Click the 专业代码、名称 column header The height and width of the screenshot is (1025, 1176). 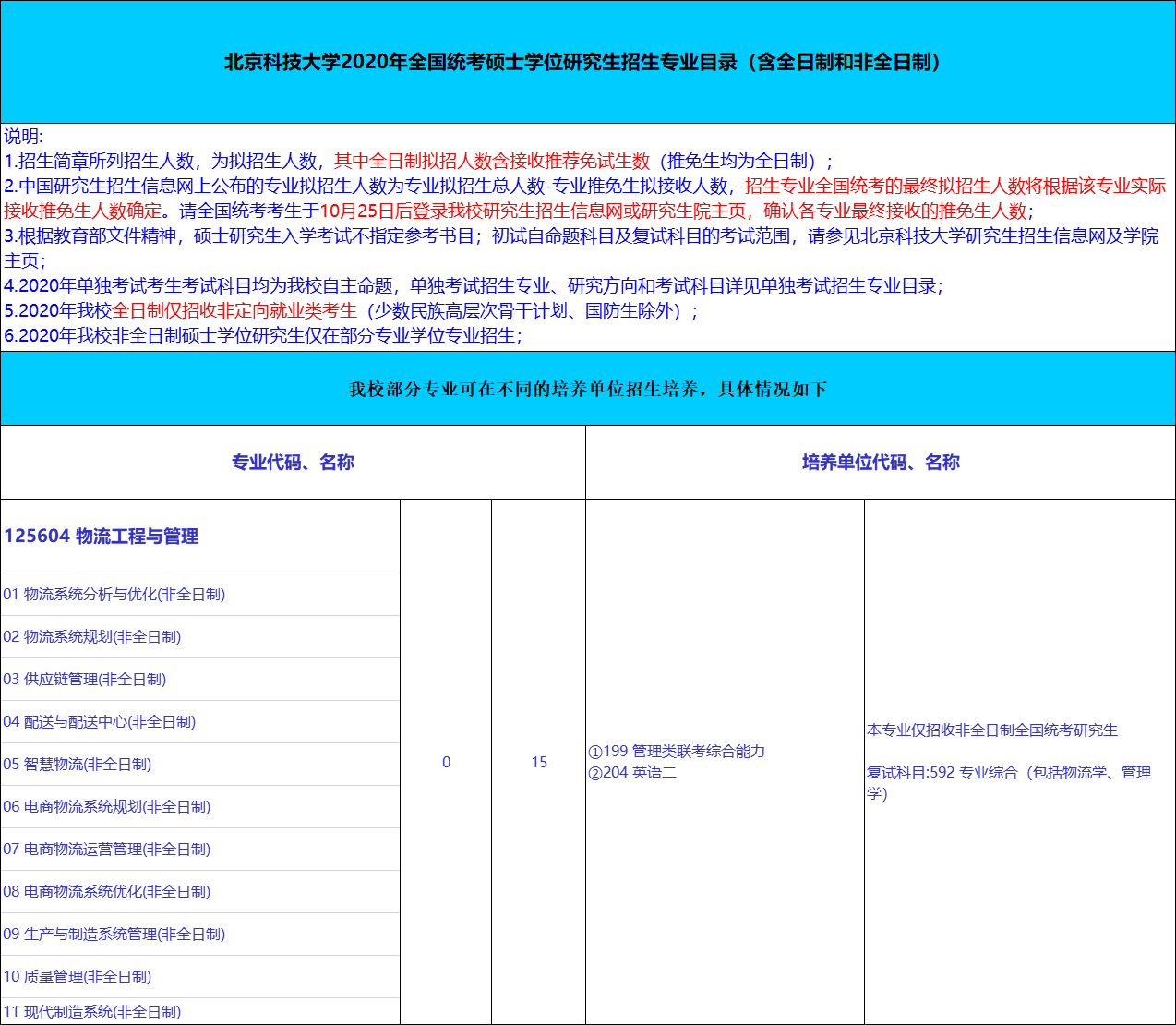click(x=293, y=463)
